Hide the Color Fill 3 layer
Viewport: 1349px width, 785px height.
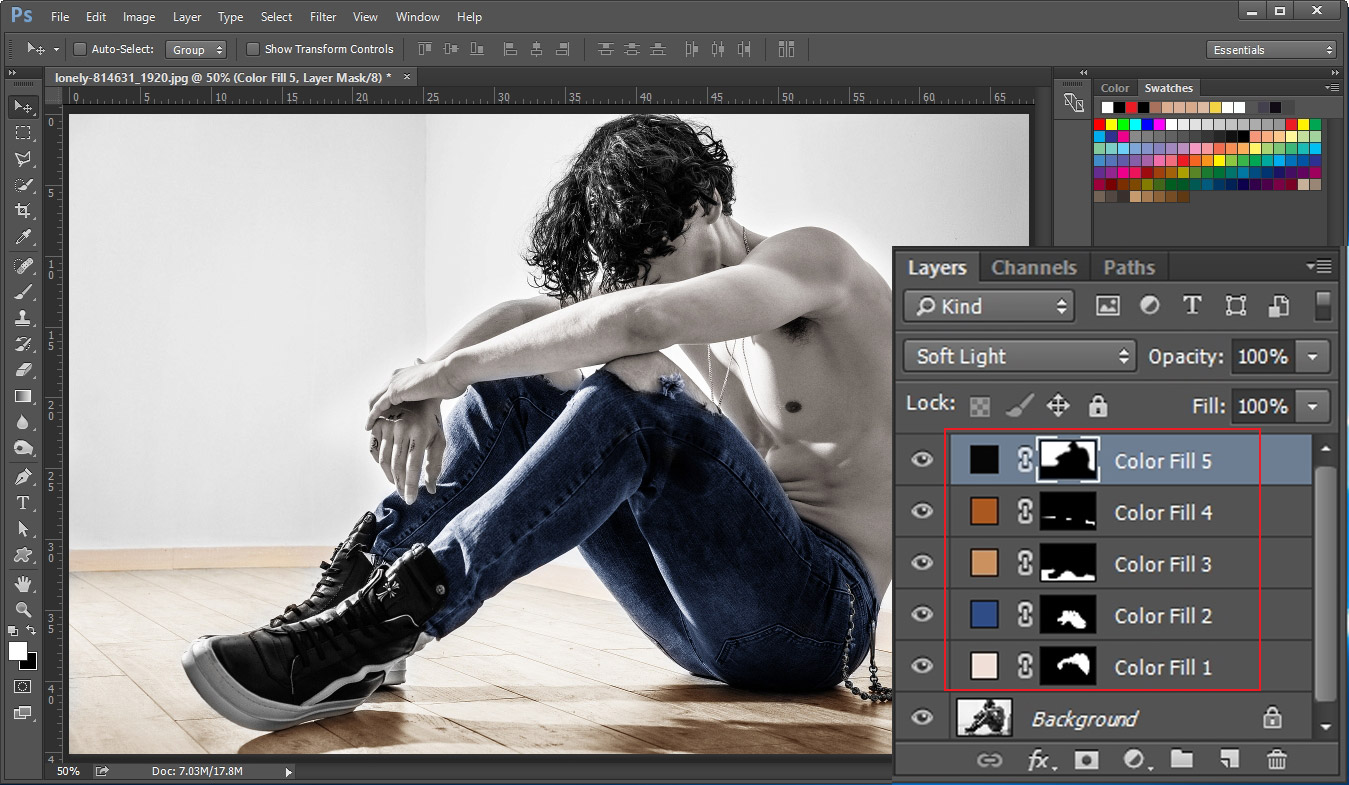point(922,564)
